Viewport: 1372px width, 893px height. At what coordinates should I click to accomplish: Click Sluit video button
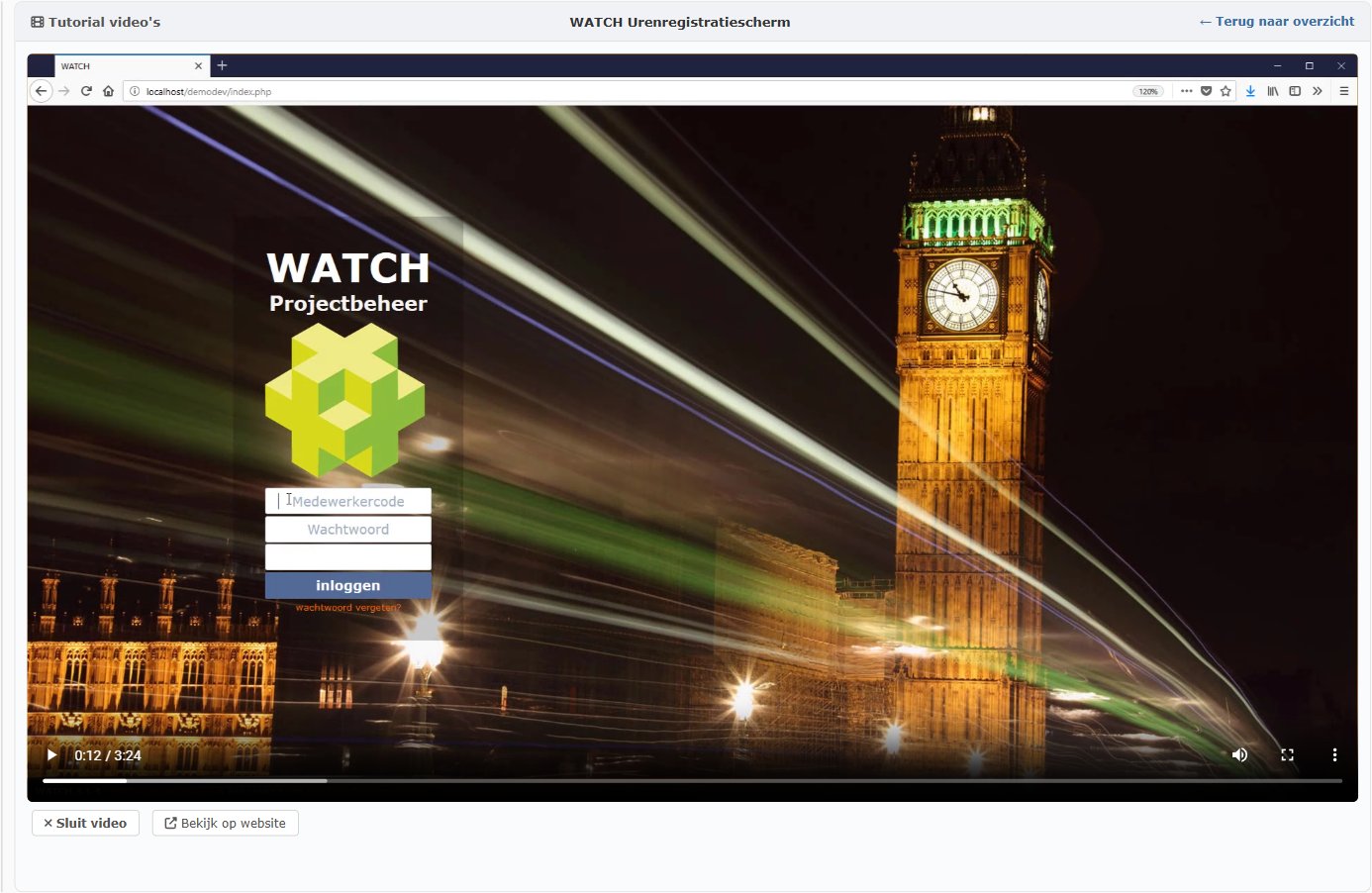tap(85, 823)
